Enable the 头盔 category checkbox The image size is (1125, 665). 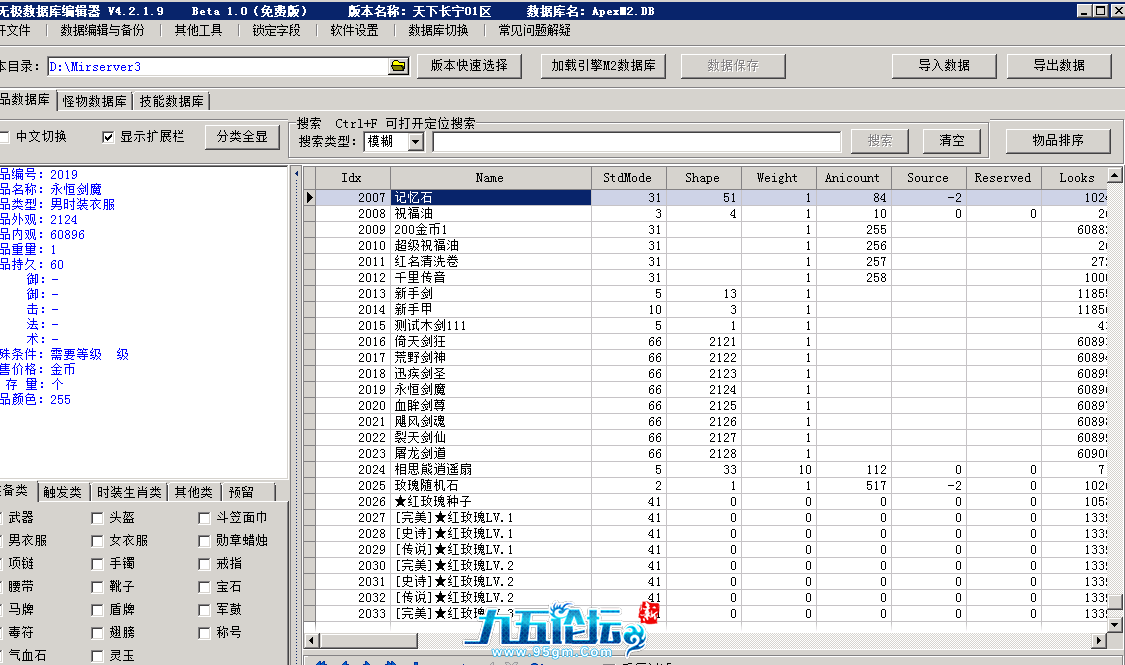(97, 518)
